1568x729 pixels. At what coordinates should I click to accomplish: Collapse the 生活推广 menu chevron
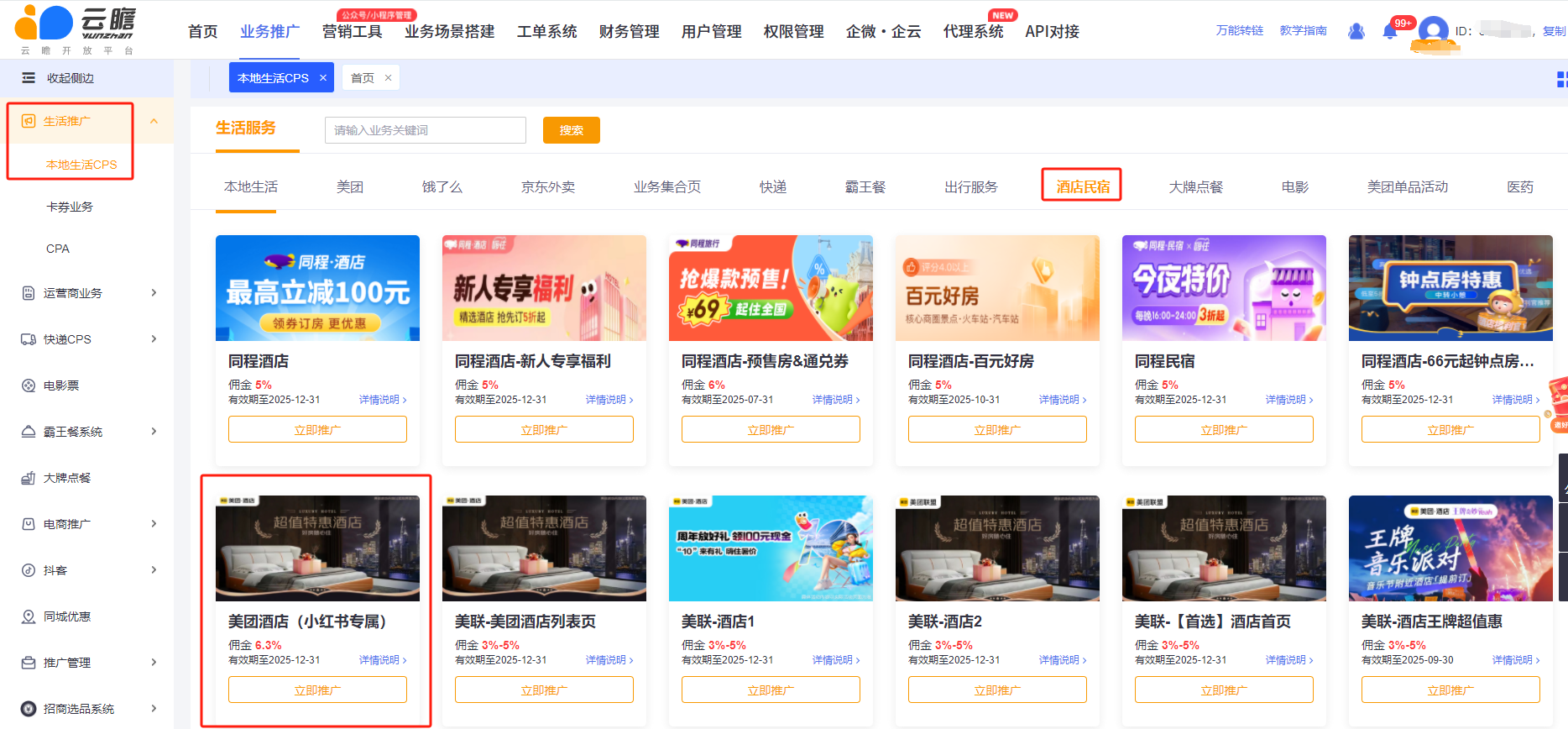tap(154, 121)
